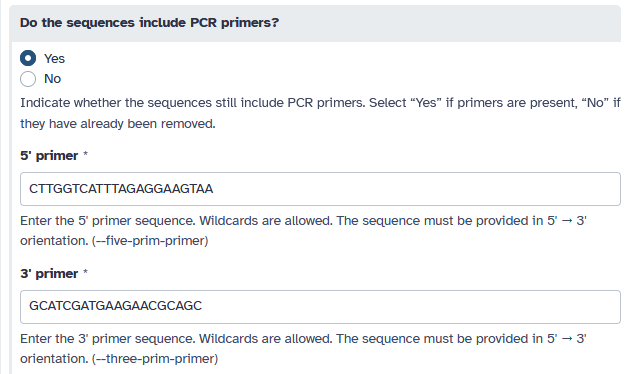Click the "3' primer" field label

coord(49,274)
